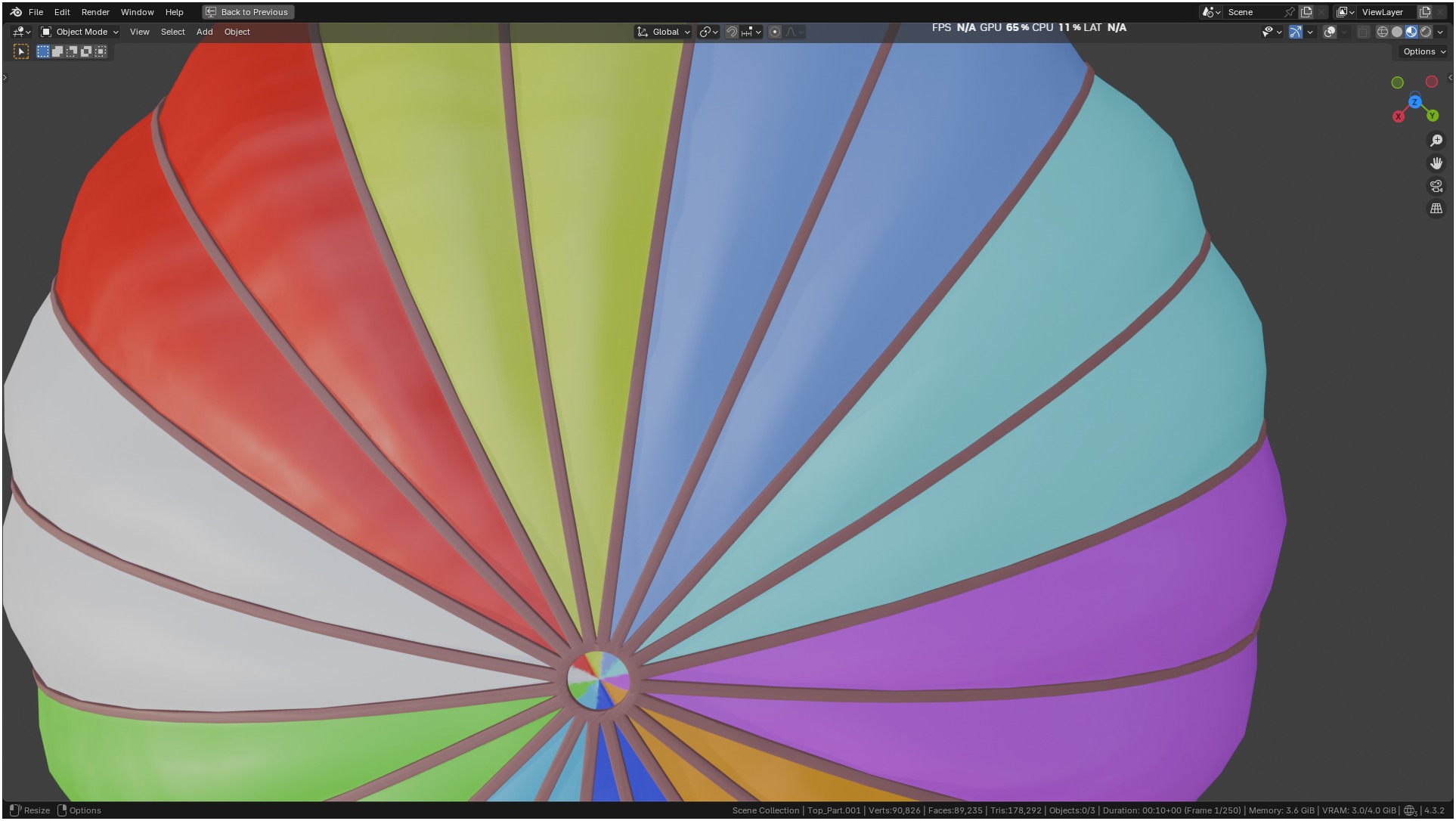
Task: Select Material Preview shading
Action: [x=1411, y=32]
